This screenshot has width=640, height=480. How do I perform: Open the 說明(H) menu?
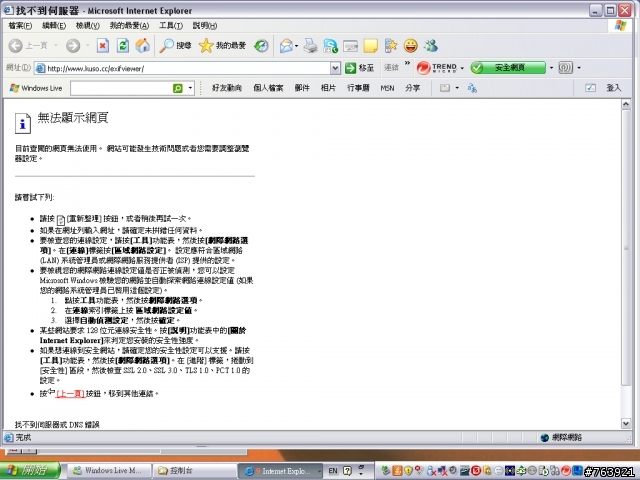coord(205,25)
